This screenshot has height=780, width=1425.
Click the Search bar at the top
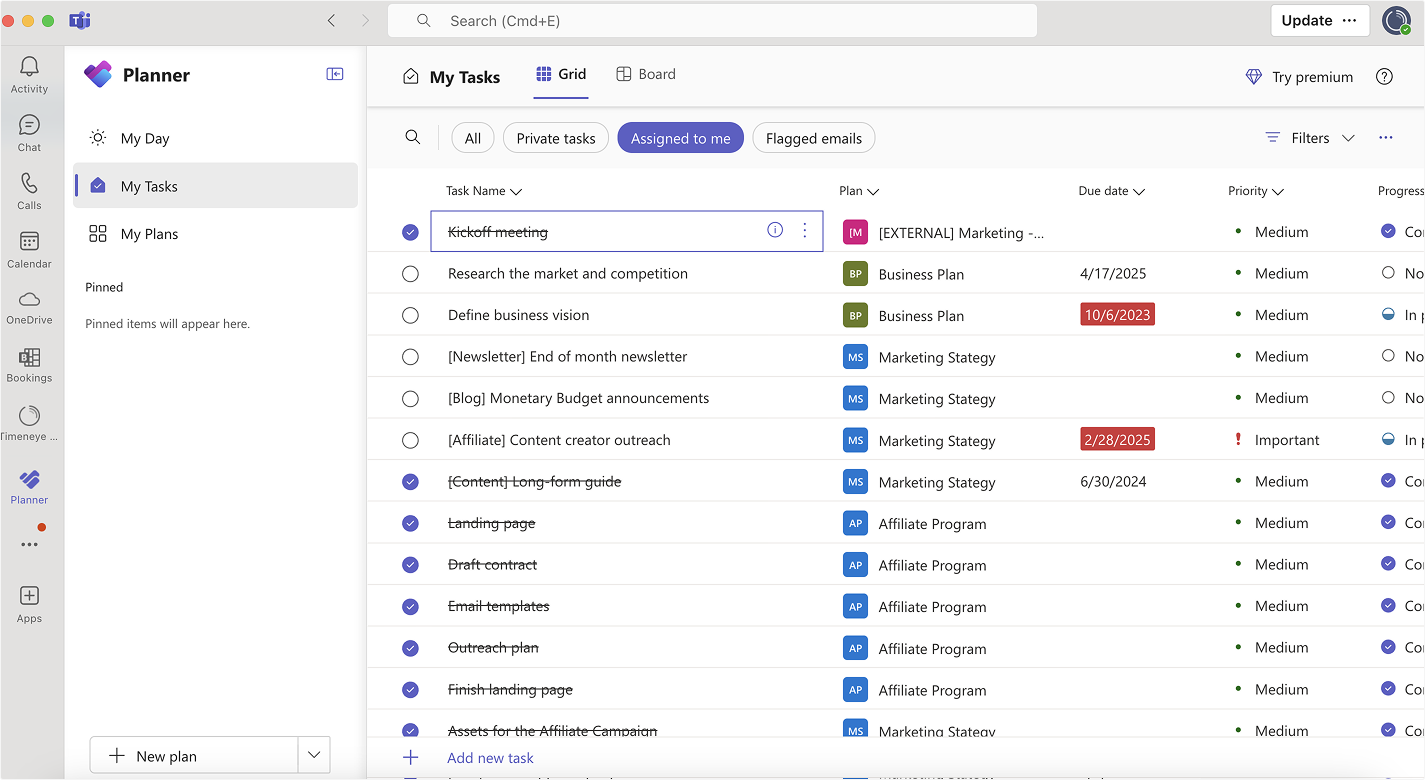(712, 20)
